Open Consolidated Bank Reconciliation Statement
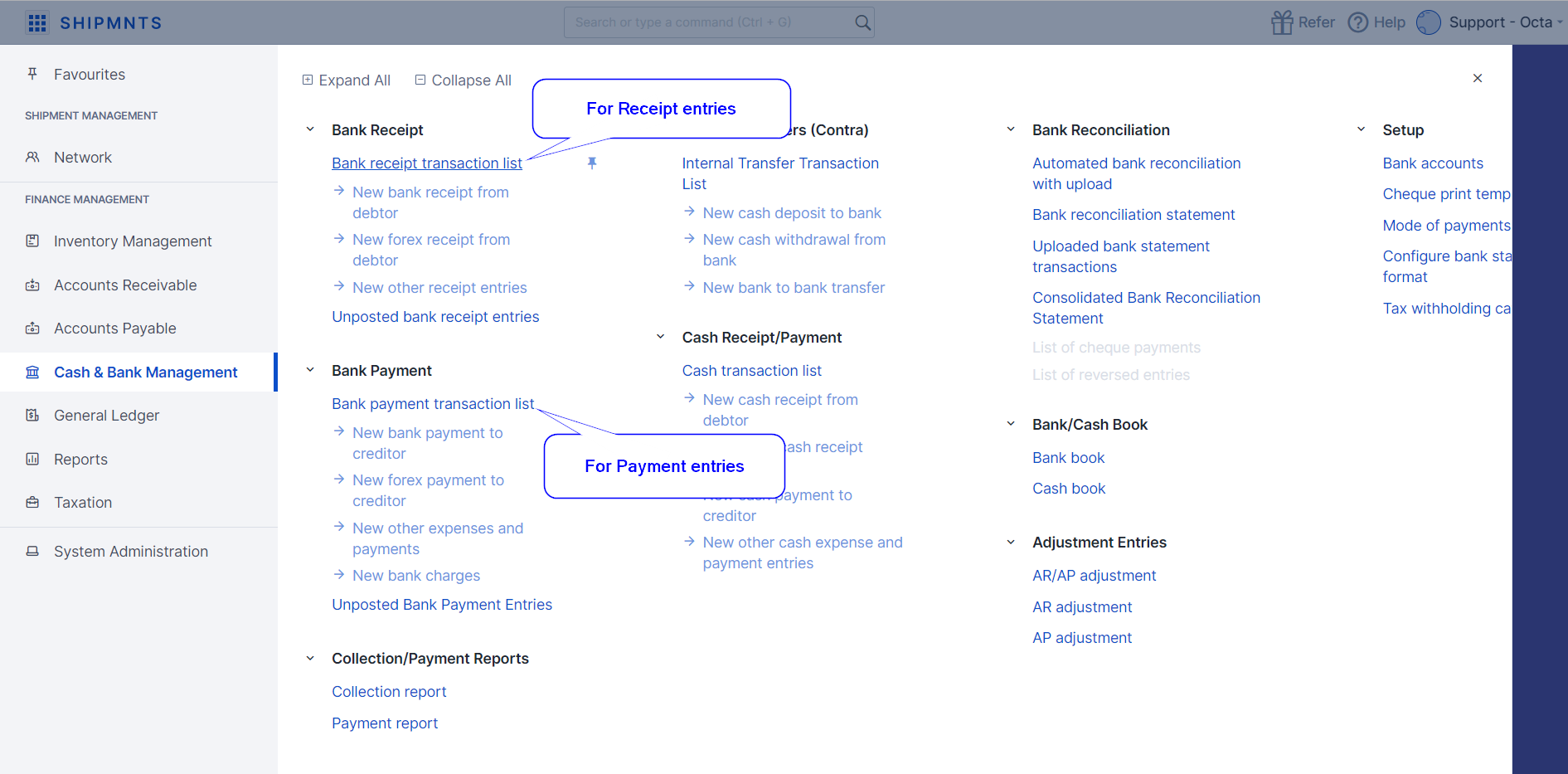Screen dimensions: 1568x774 point(1146,308)
